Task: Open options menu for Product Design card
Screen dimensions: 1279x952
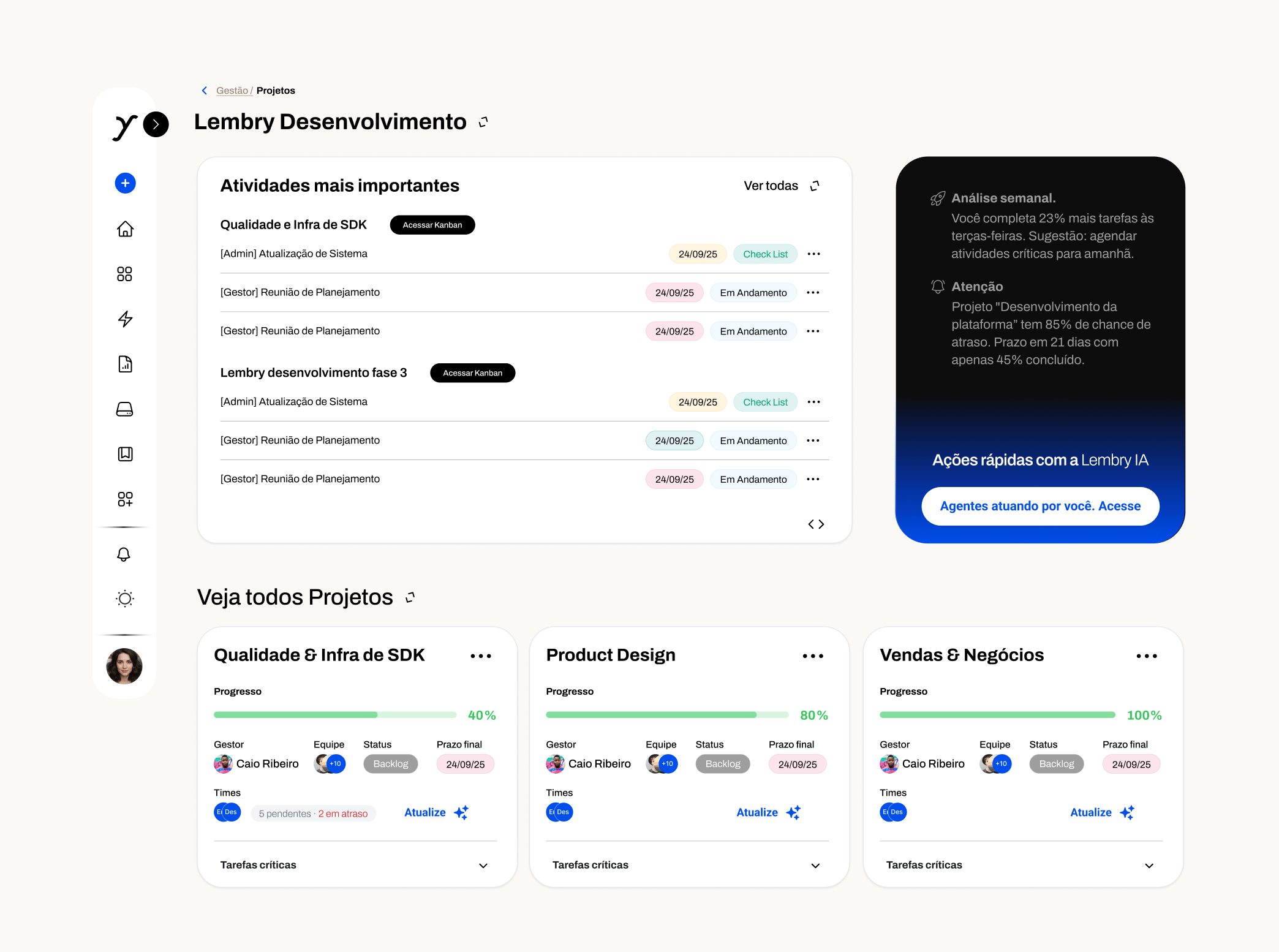Action: click(813, 656)
